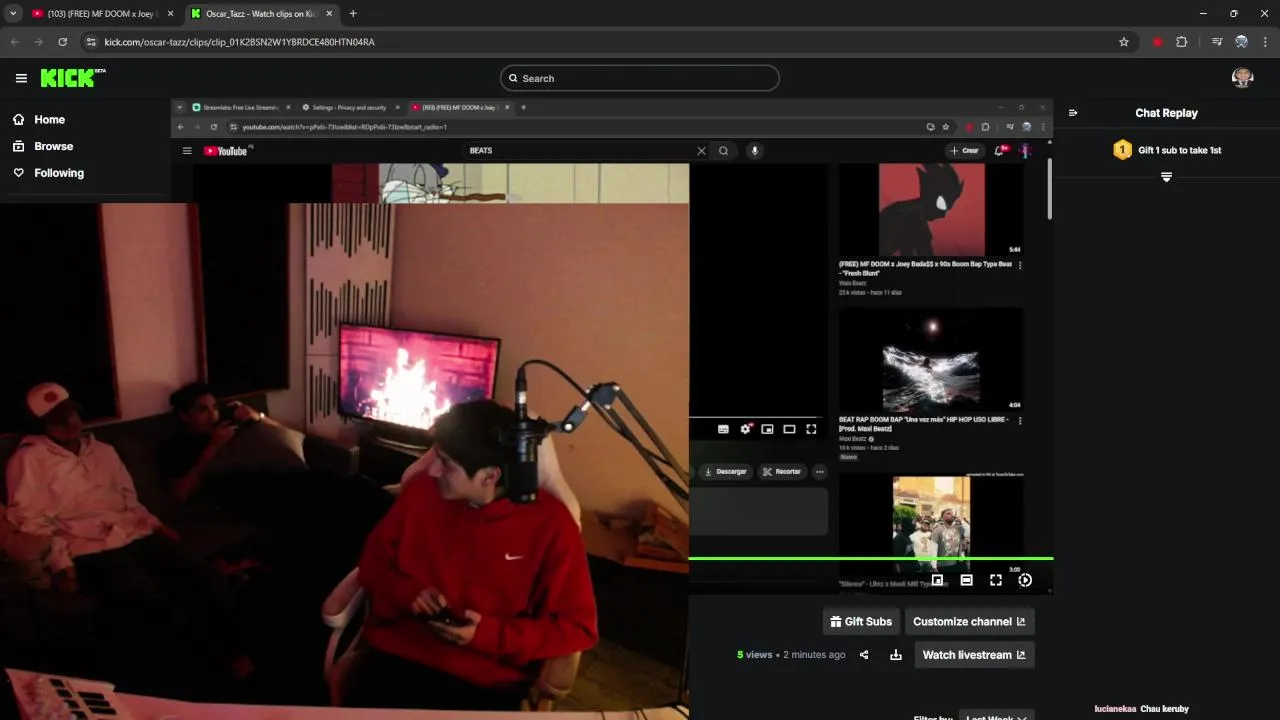Open a new browser tab
The height and width of the screenshot is (720, 1280).
(353, 14)
